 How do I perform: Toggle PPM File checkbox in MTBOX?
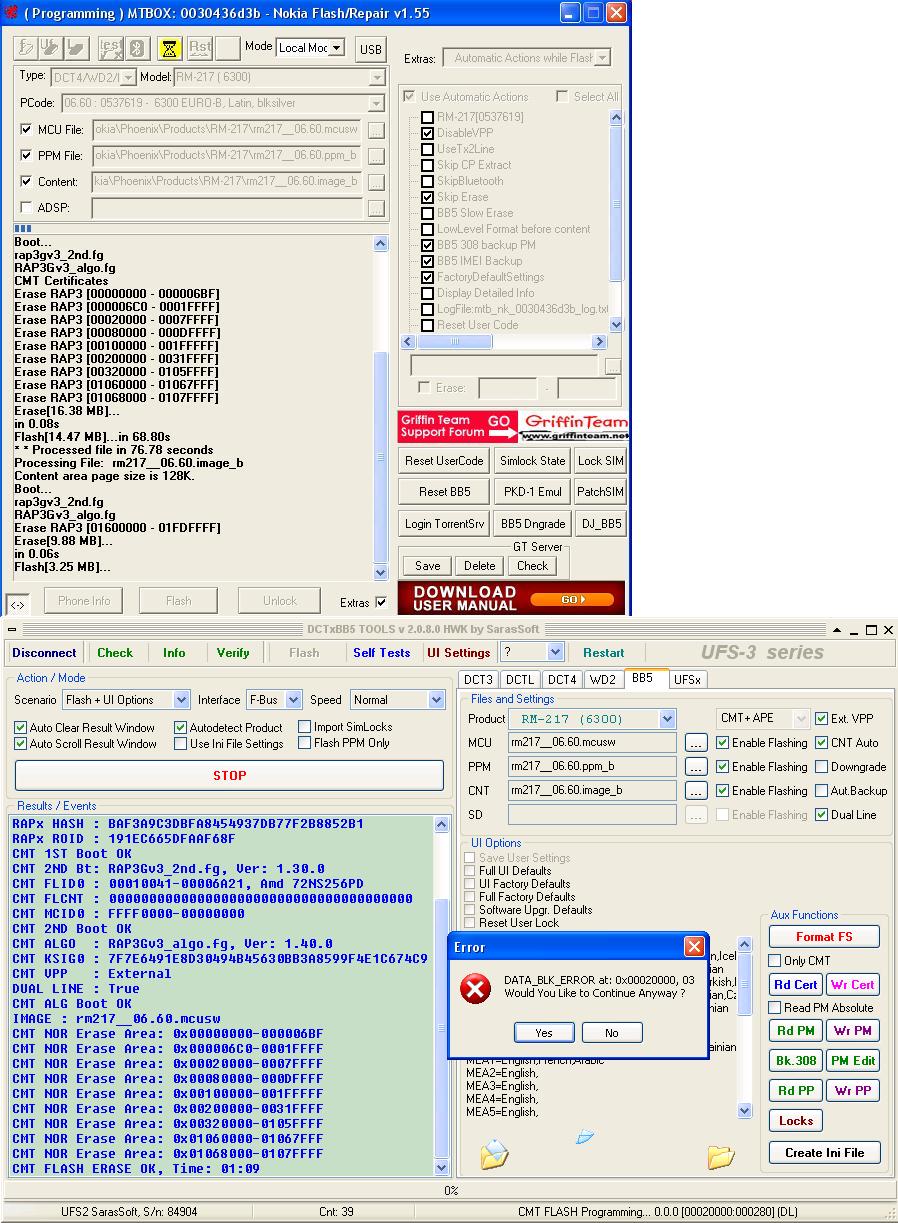(x=26, y=156)
